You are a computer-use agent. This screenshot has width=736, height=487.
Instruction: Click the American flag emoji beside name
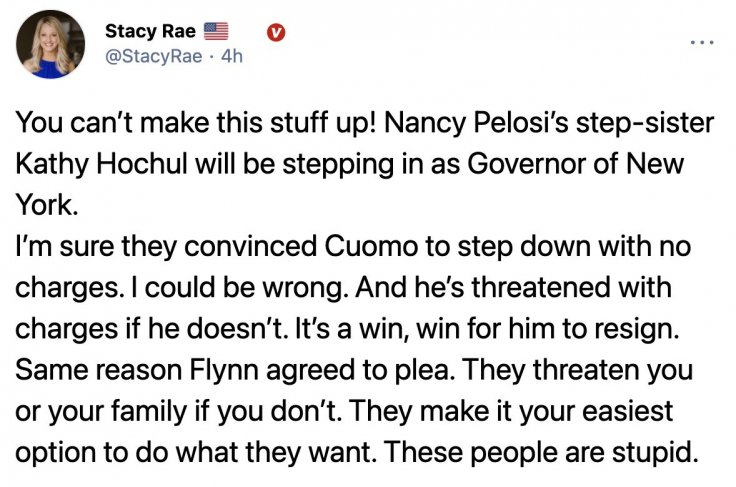tap(216, 31)
